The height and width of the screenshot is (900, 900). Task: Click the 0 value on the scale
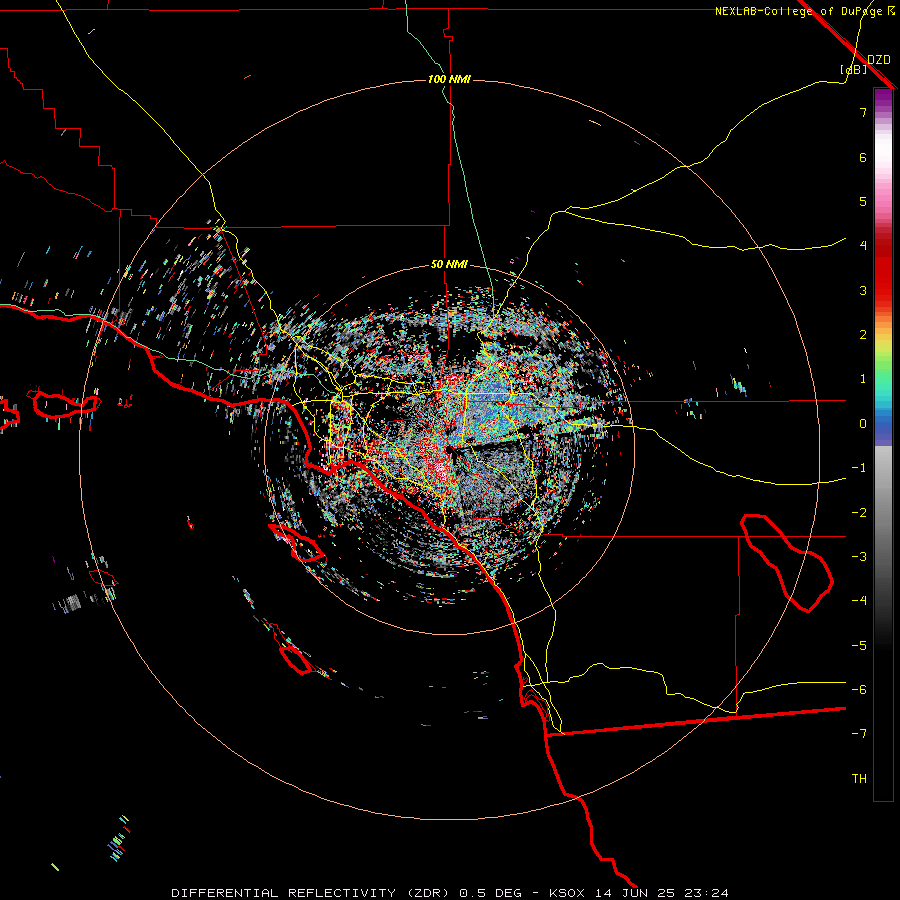click(x=863, y=424)
